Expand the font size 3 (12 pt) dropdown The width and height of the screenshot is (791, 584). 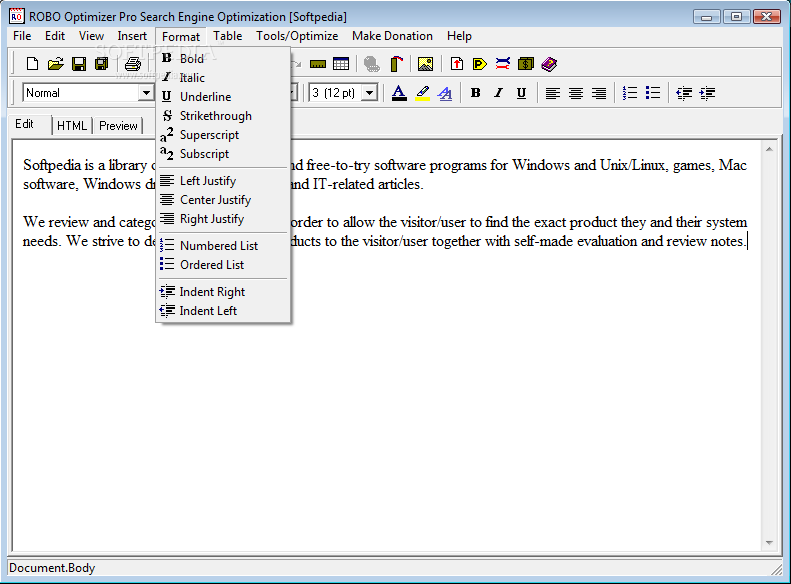pos(370,93)
